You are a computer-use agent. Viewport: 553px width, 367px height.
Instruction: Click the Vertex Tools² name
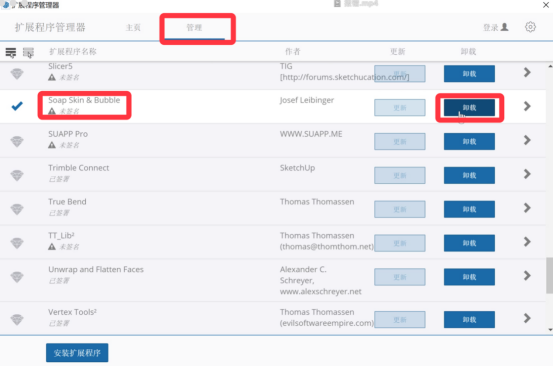click(72, 312)
